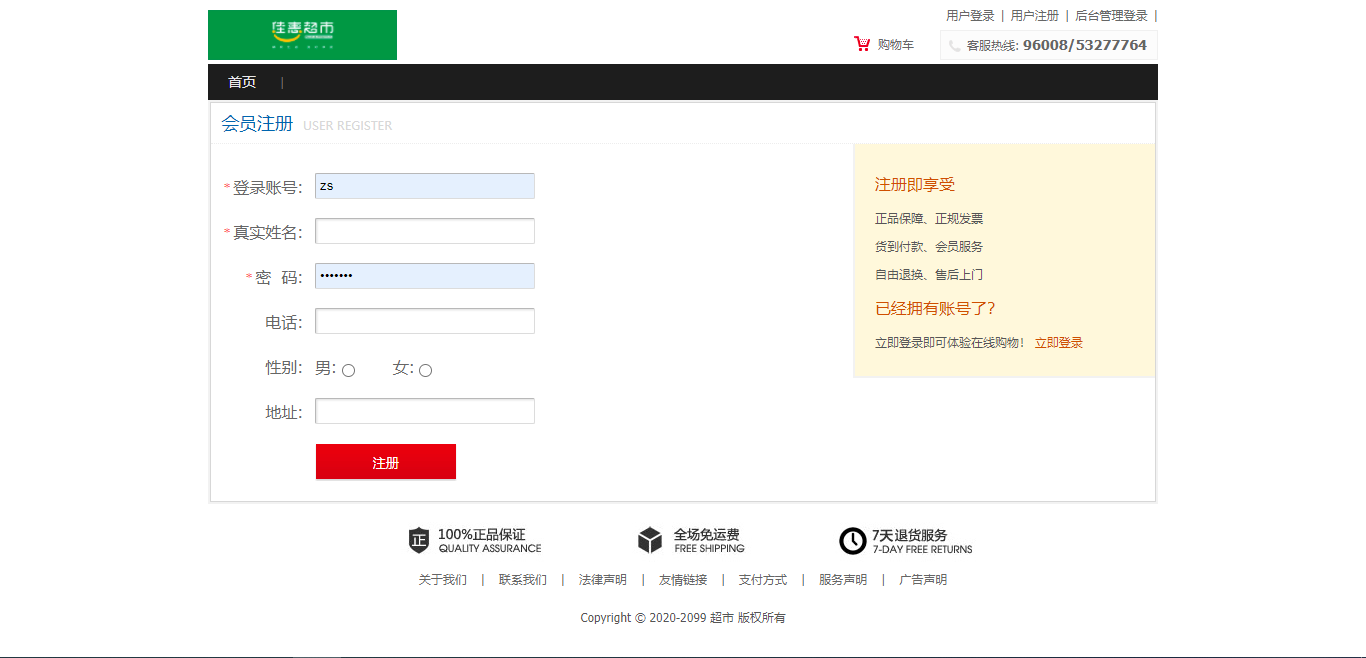1366x658 pixels.
Task: Click the 正 quality assurance shield icon
Action: [419, 541]
